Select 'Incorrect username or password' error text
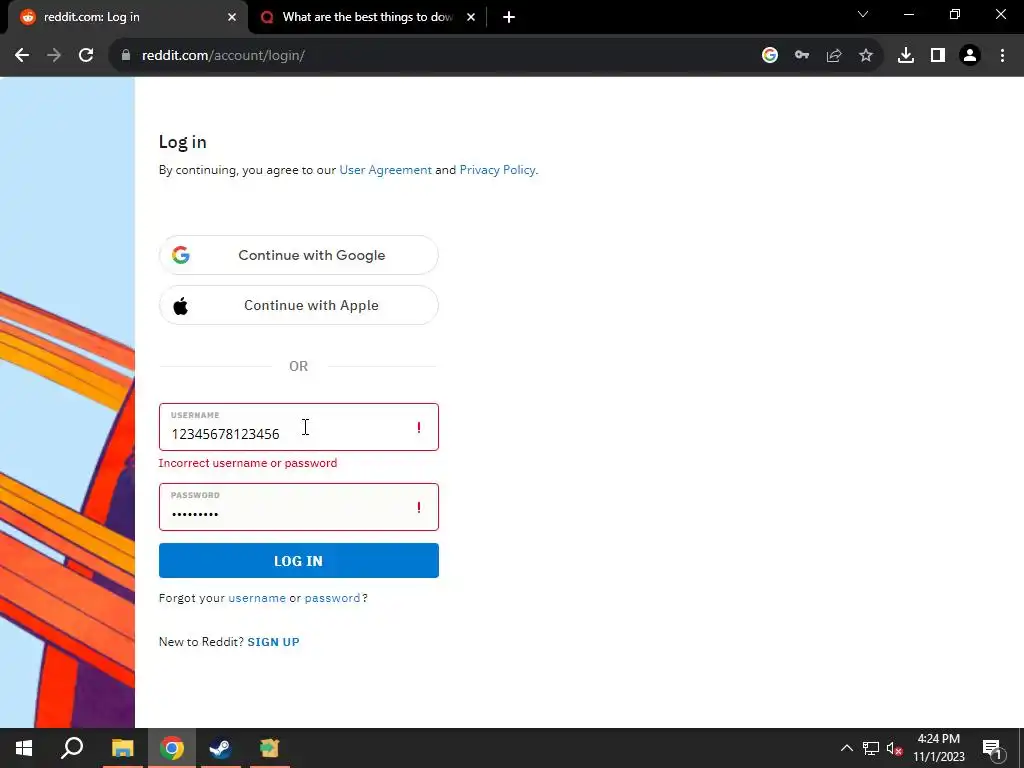The height and width of the screenshot is (768, 1024). click(248, 463)
